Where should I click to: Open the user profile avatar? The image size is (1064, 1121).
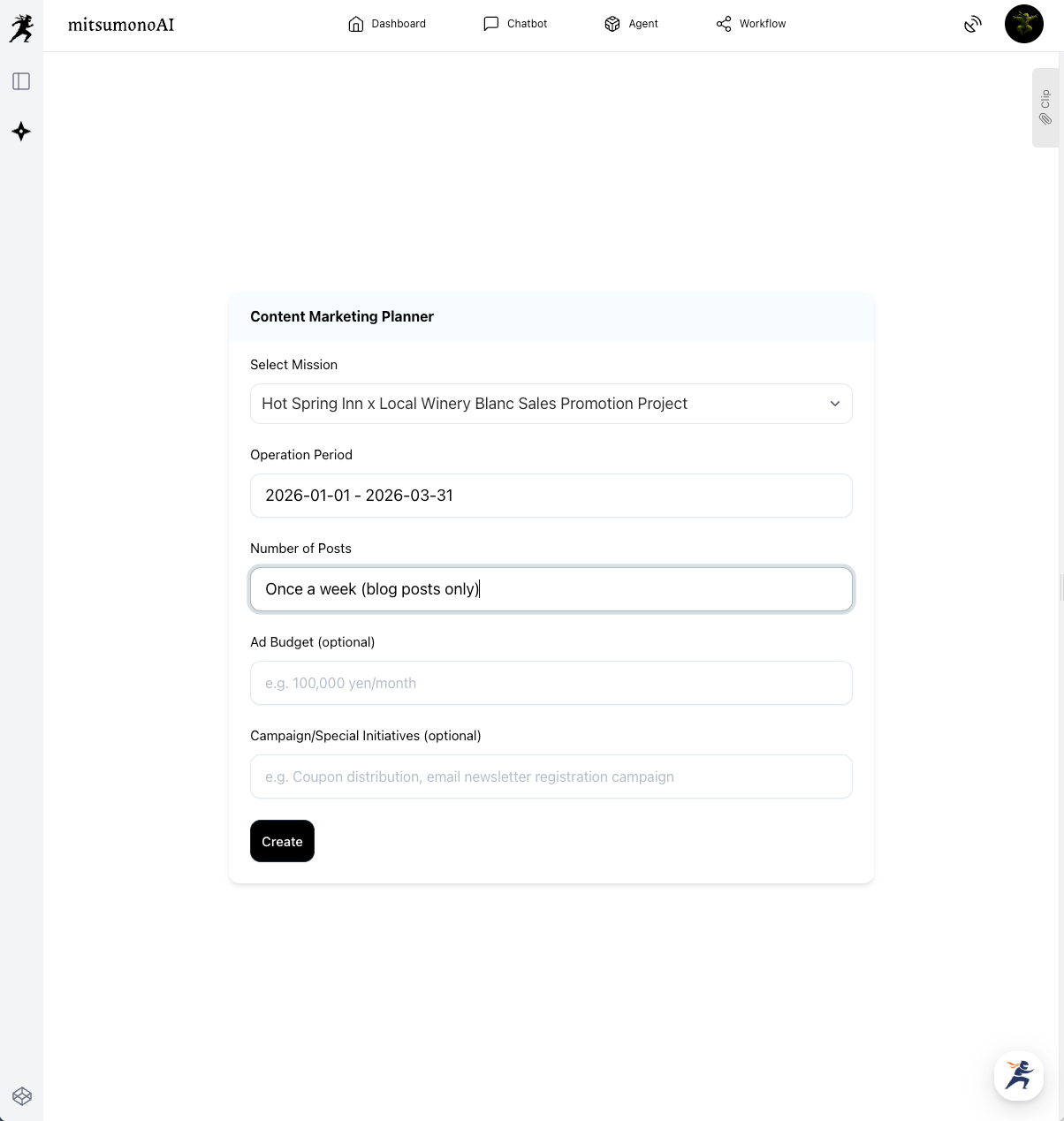(x=1023, y=24)
